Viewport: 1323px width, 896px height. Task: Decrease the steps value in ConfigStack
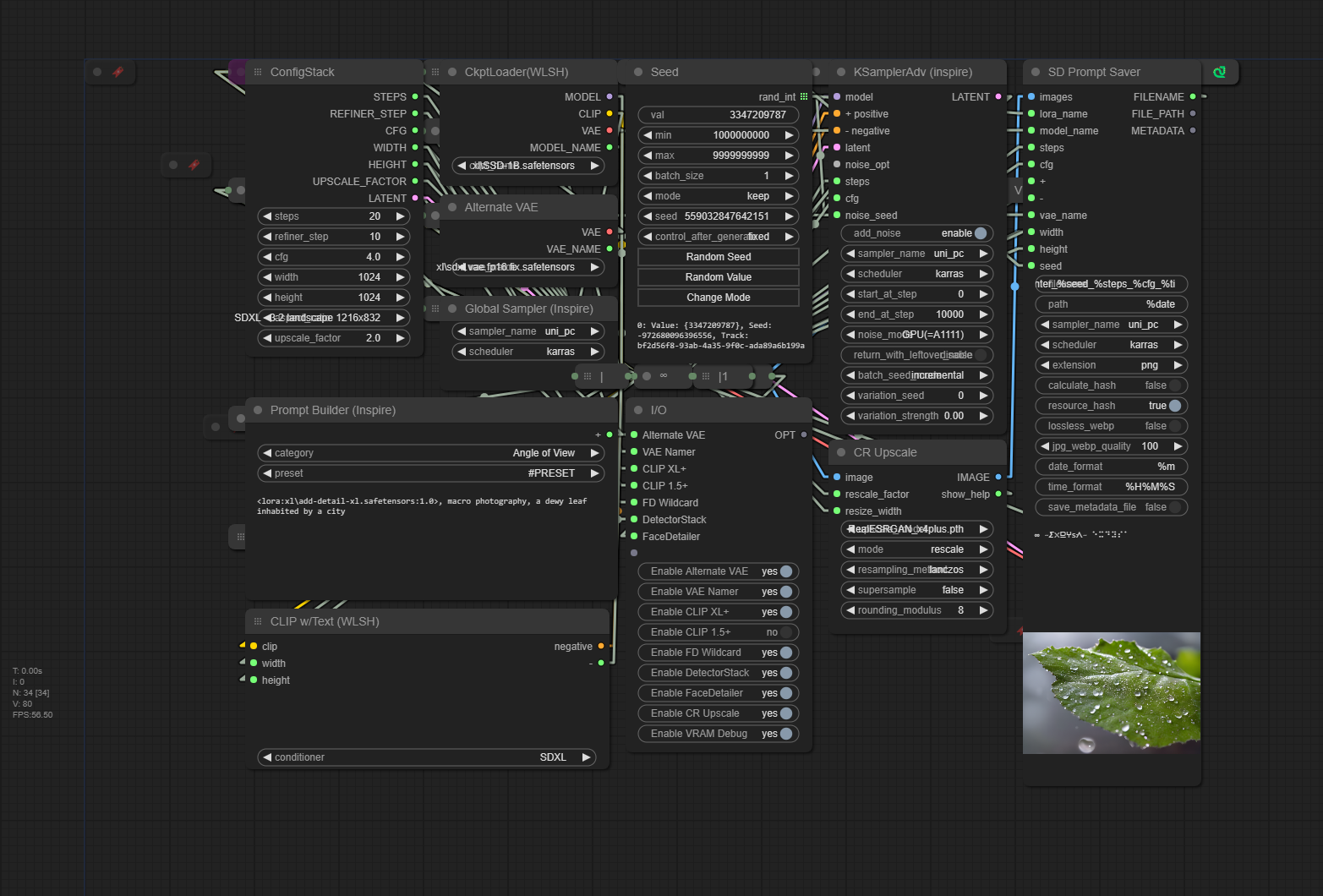pyautogui.click(x=267, y=216)
